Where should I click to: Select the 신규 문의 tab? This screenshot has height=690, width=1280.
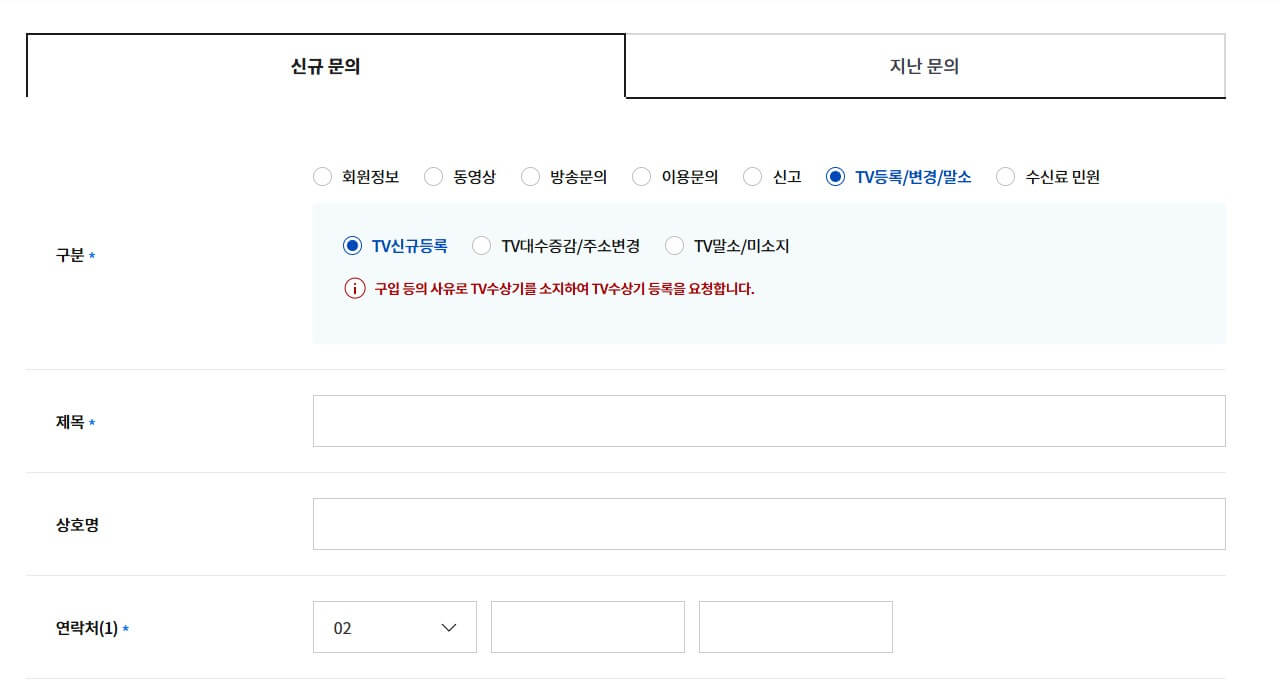pyautogui.click(x=325, y=64)
